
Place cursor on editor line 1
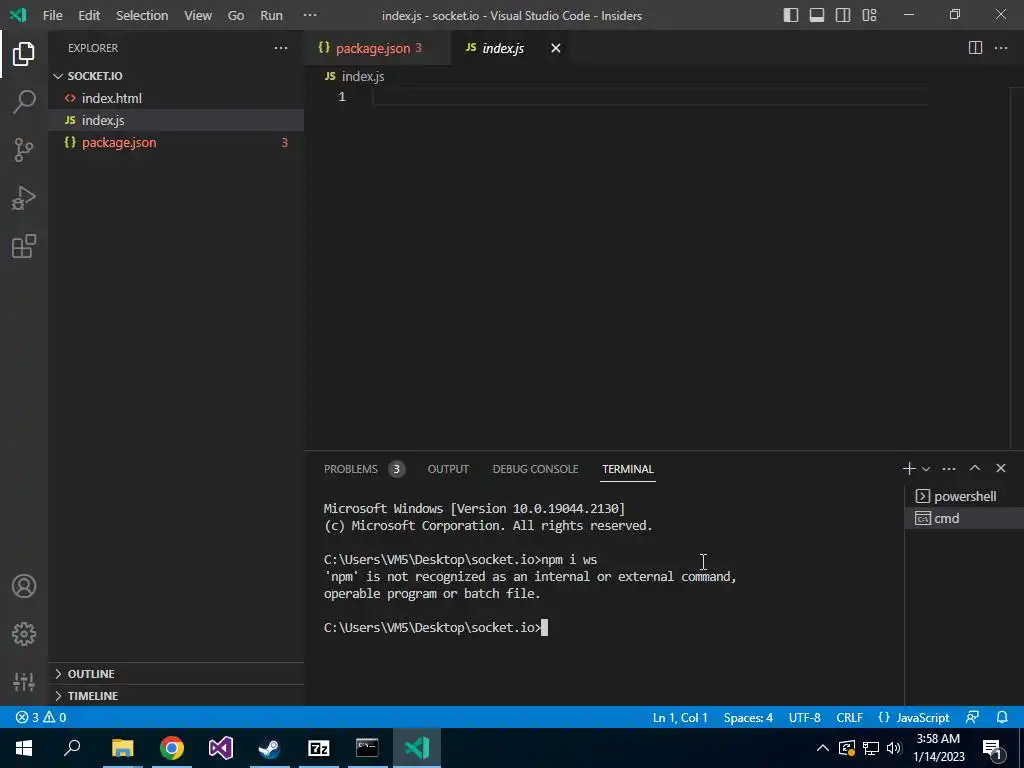point(650,97)
